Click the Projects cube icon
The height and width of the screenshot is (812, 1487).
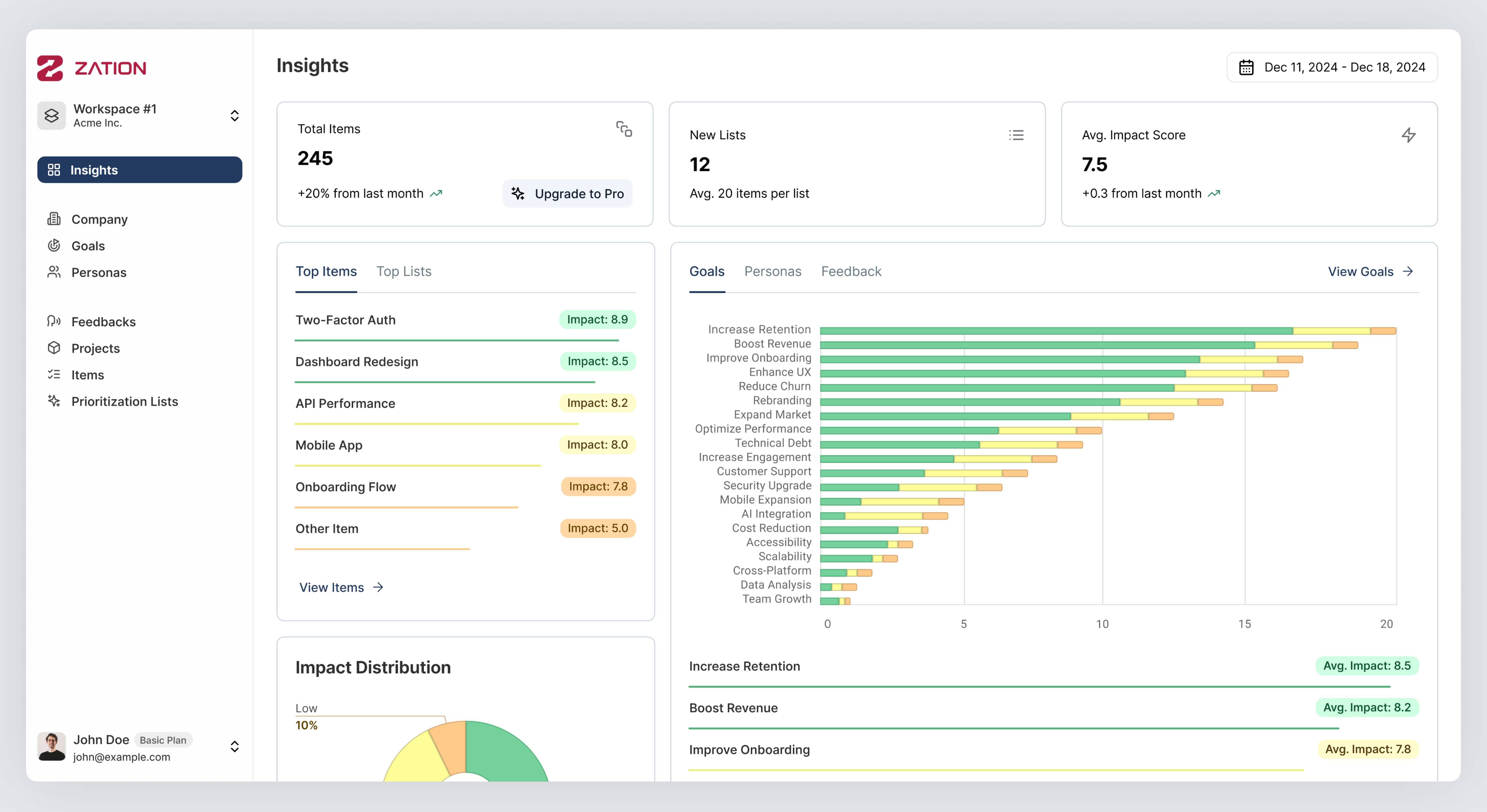coord(54,348)
